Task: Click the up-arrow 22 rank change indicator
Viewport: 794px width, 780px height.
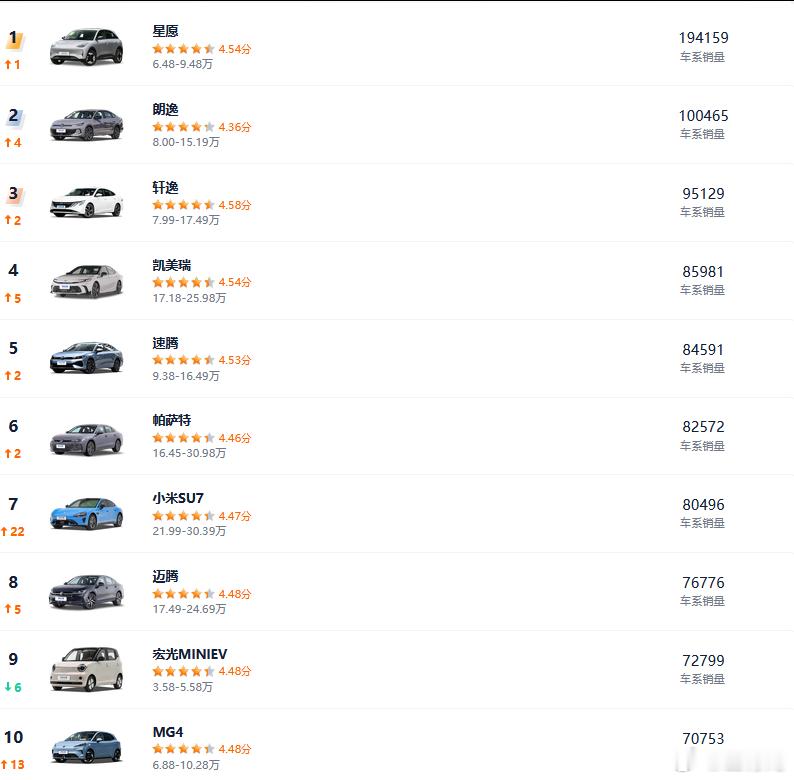Action: tap(13, 531)
